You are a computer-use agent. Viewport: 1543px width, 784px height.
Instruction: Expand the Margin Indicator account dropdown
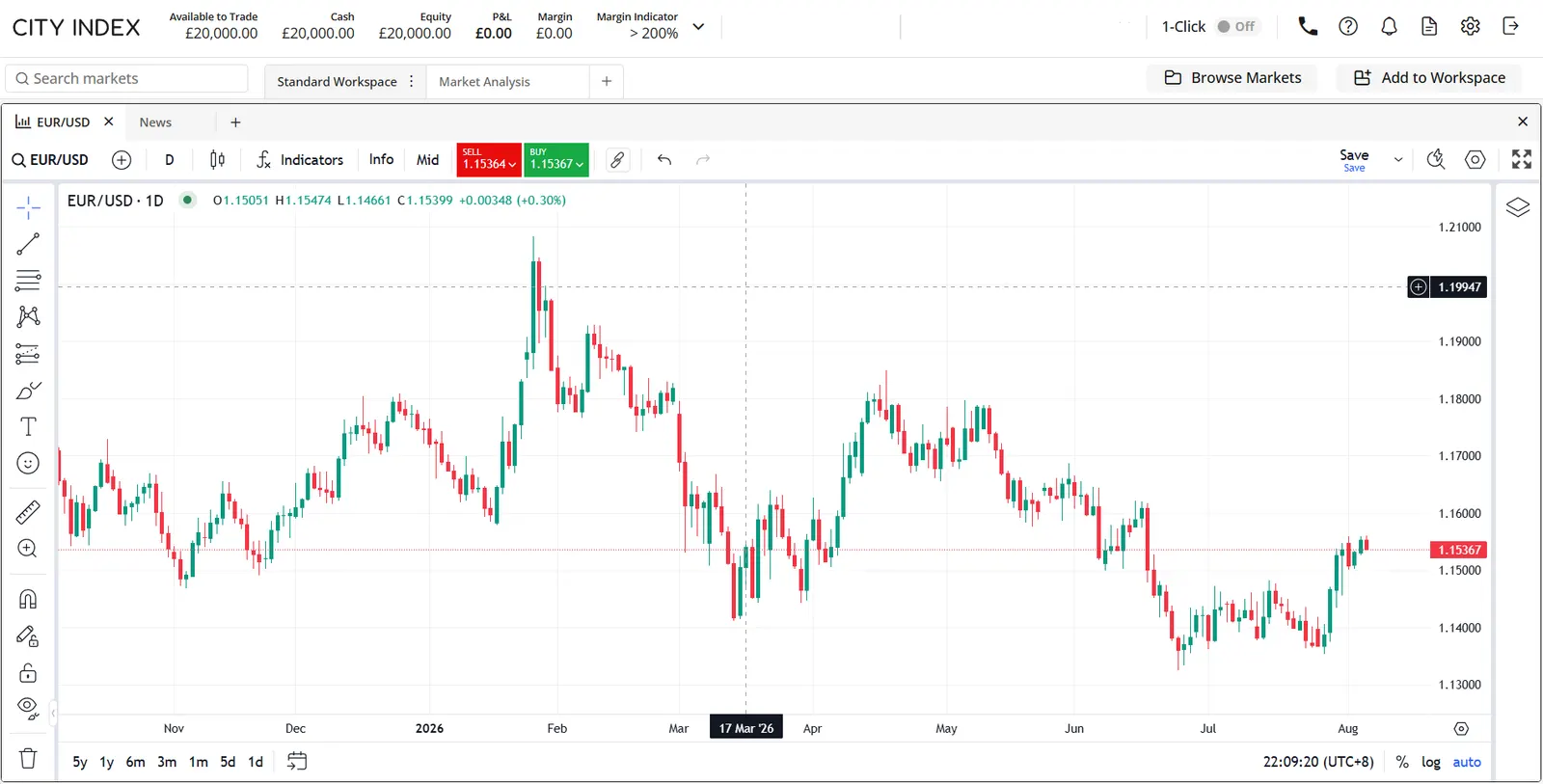coord(699,27)
